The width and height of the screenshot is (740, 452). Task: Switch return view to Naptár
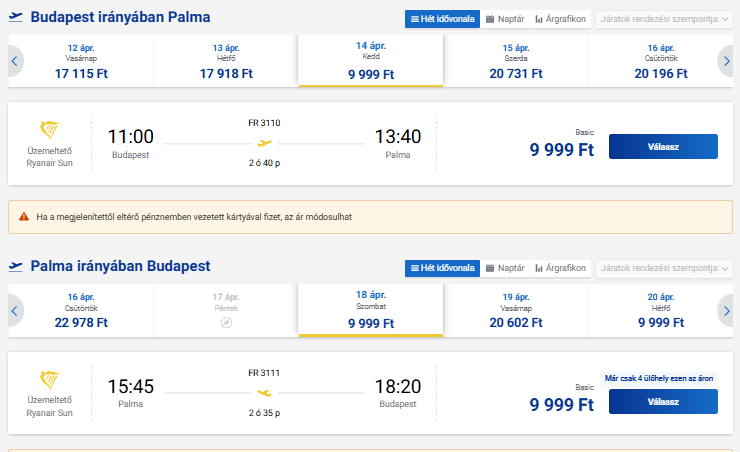point(505,268)
